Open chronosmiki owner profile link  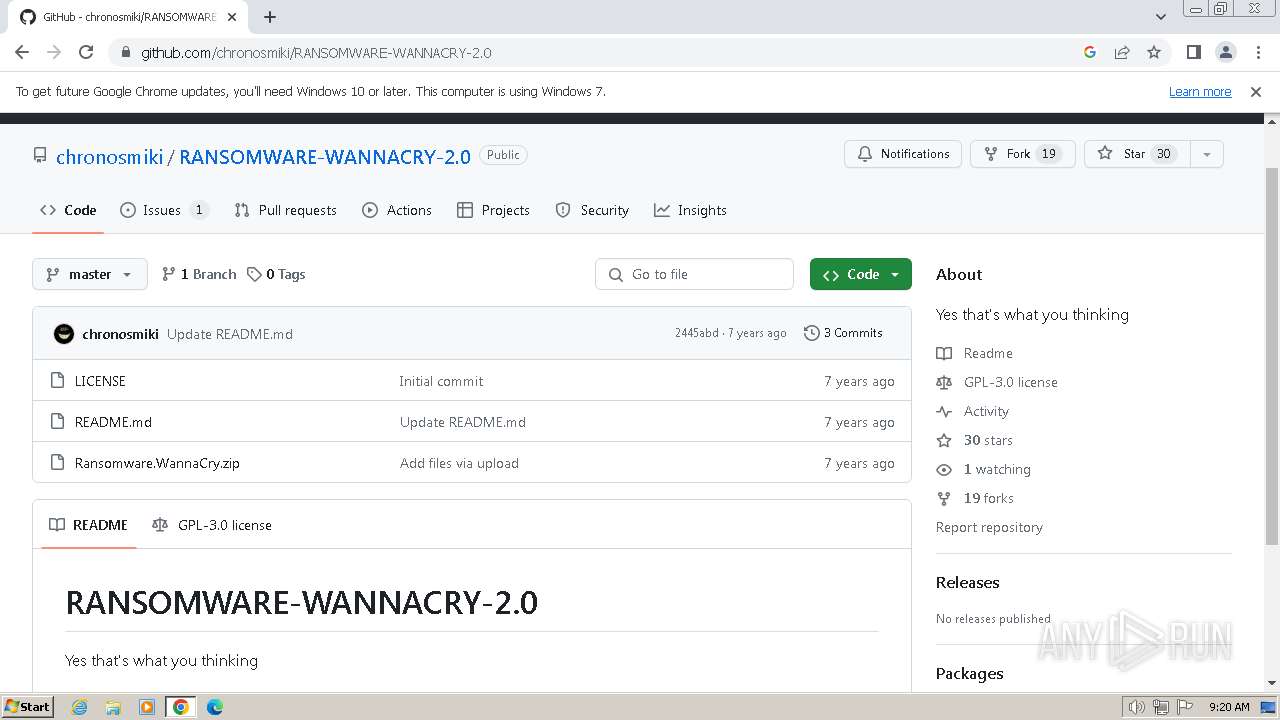[109, 157]
